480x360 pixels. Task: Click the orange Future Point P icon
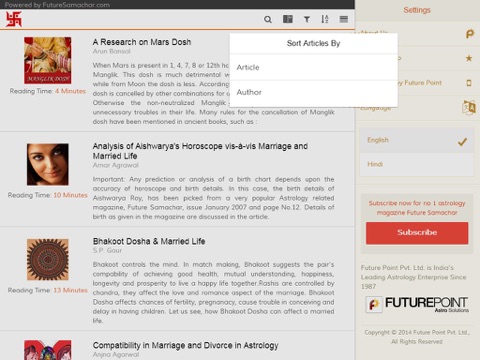470,34
